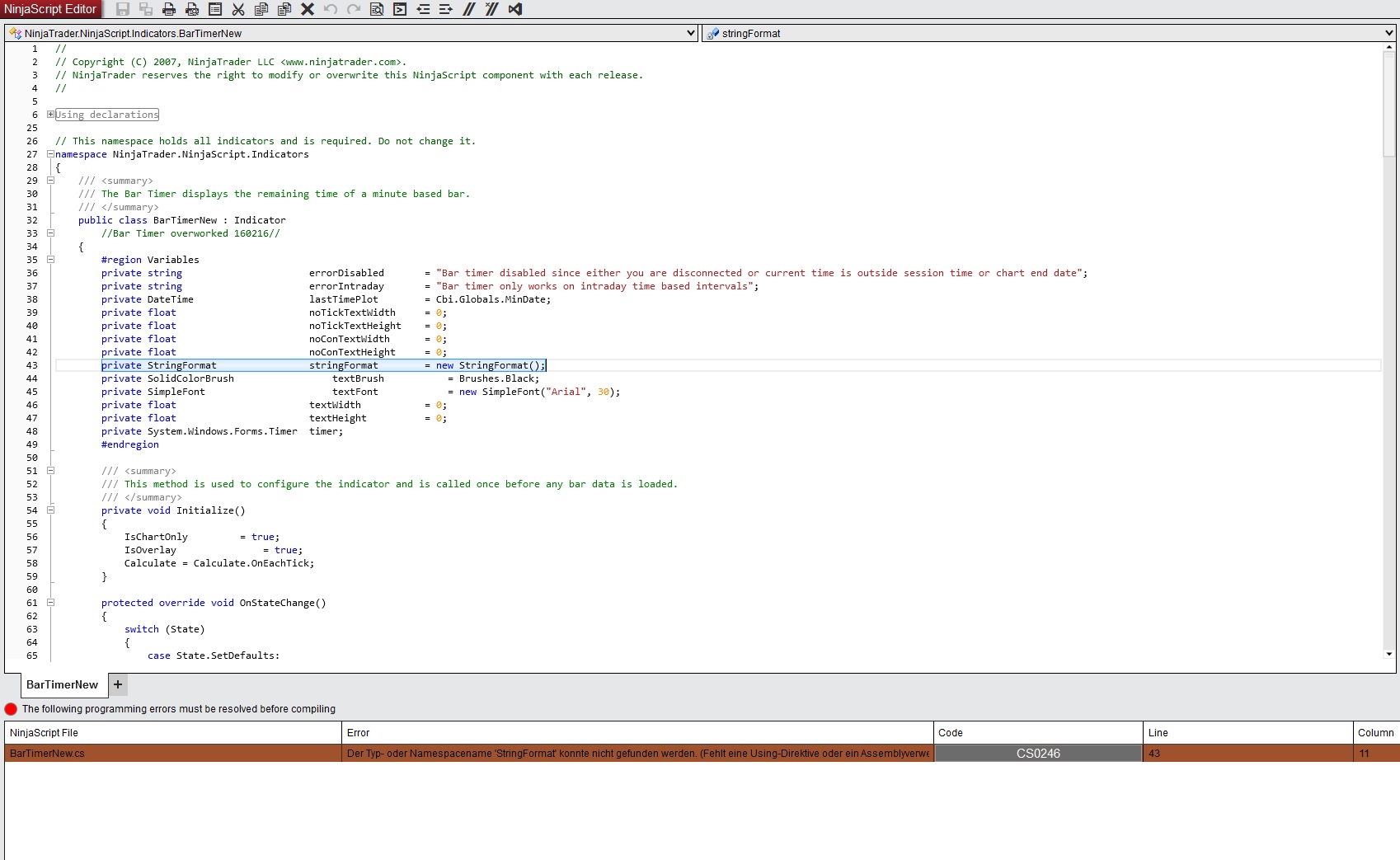
Task: Comment selected lines with double-slash icon
Action: (x=469, y=9)
